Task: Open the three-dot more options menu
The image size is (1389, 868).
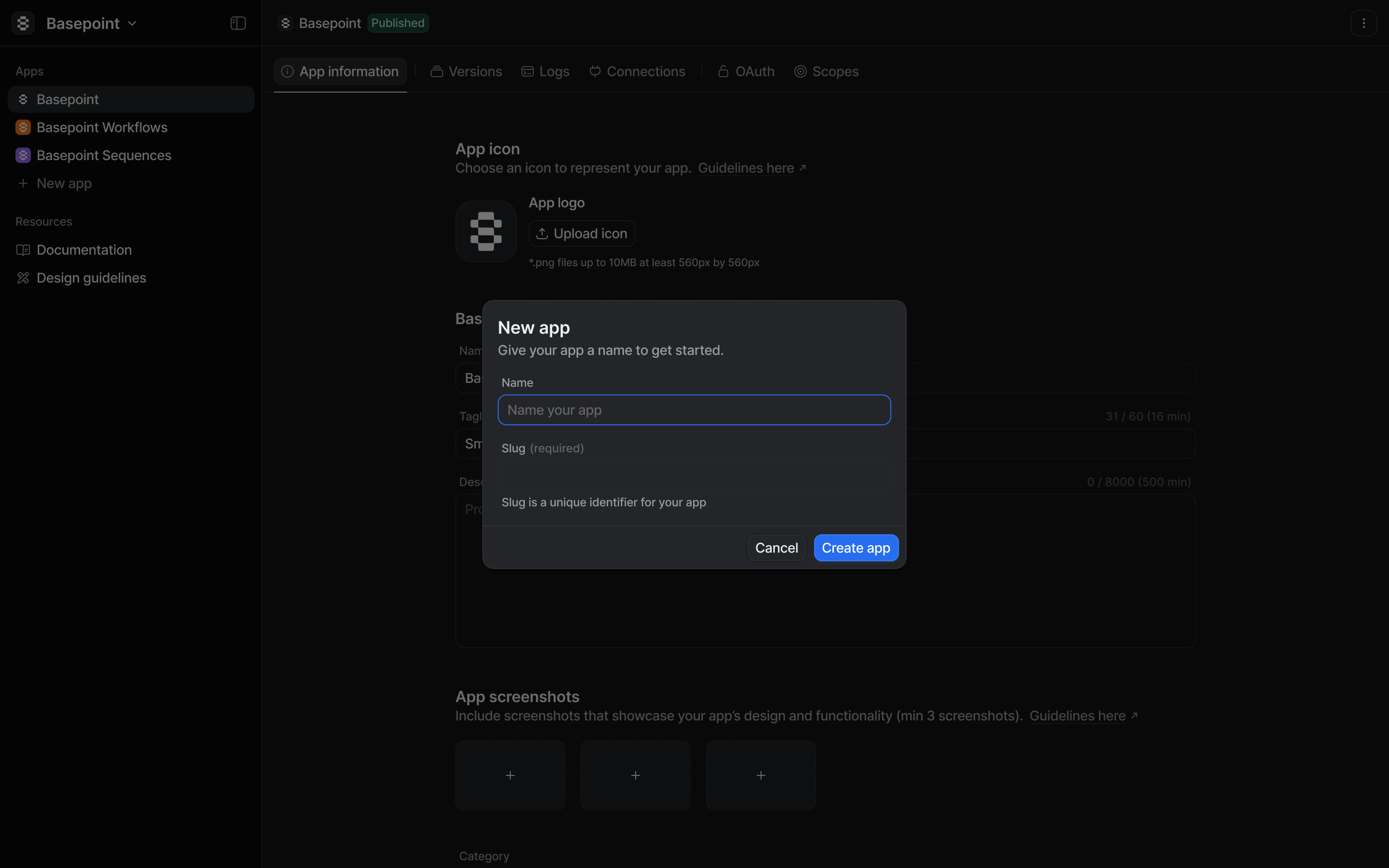Action: (x=1364, y=23)
